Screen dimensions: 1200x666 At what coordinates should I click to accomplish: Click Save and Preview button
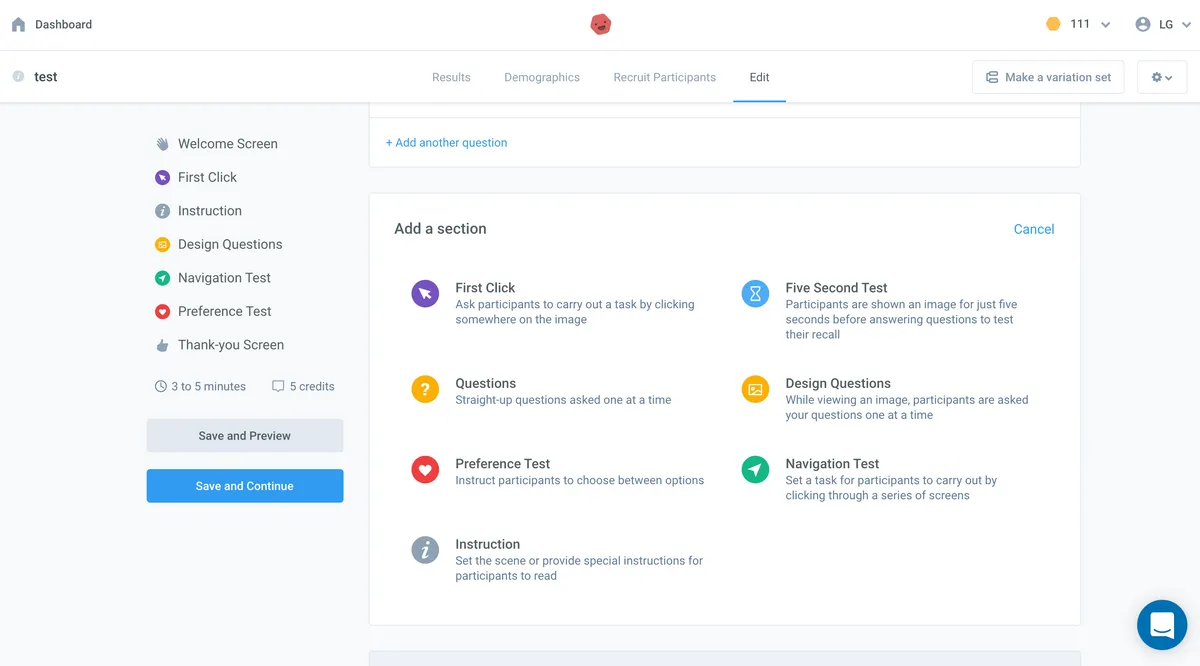pos(245,436)
